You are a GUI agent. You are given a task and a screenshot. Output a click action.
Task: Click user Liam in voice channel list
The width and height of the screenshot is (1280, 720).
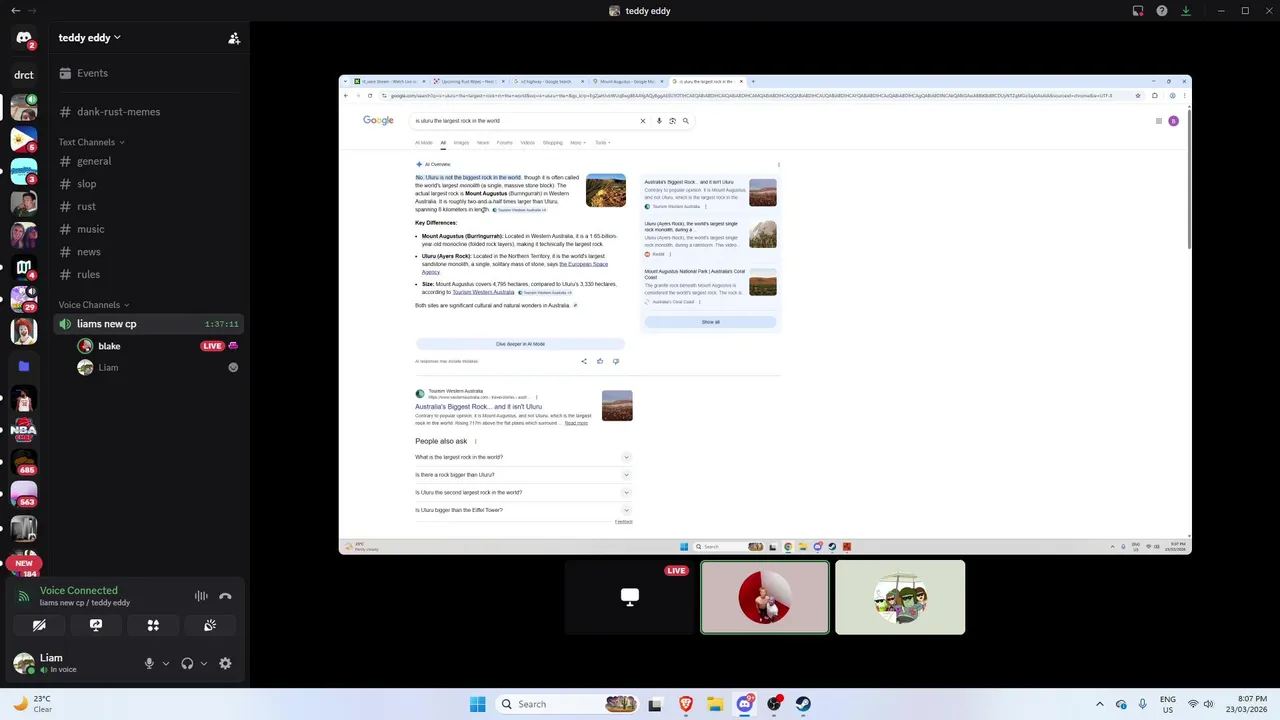pyautogui.click(x=108, y=367)
